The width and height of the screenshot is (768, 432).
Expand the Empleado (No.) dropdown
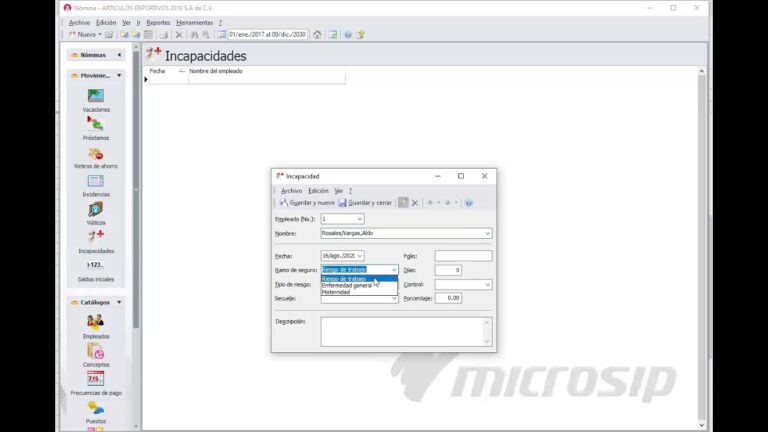coord(360,219)
